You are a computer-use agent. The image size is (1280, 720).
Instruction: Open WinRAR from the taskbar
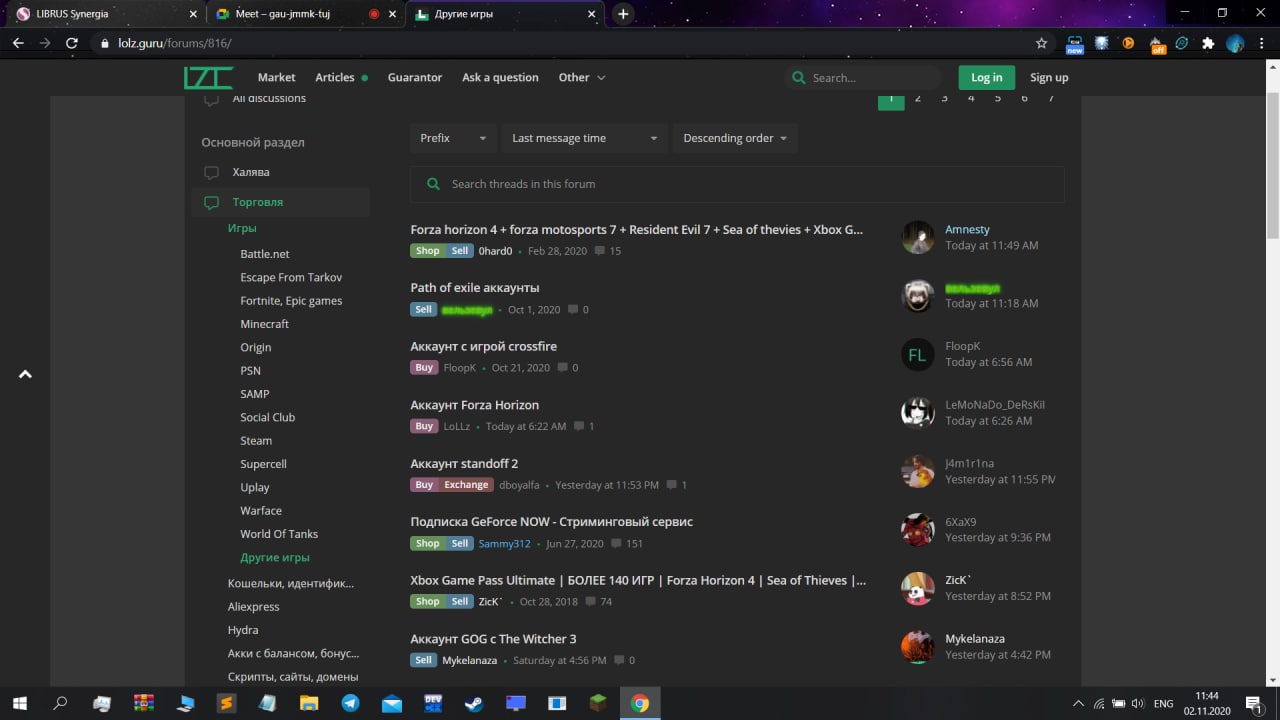143,703
